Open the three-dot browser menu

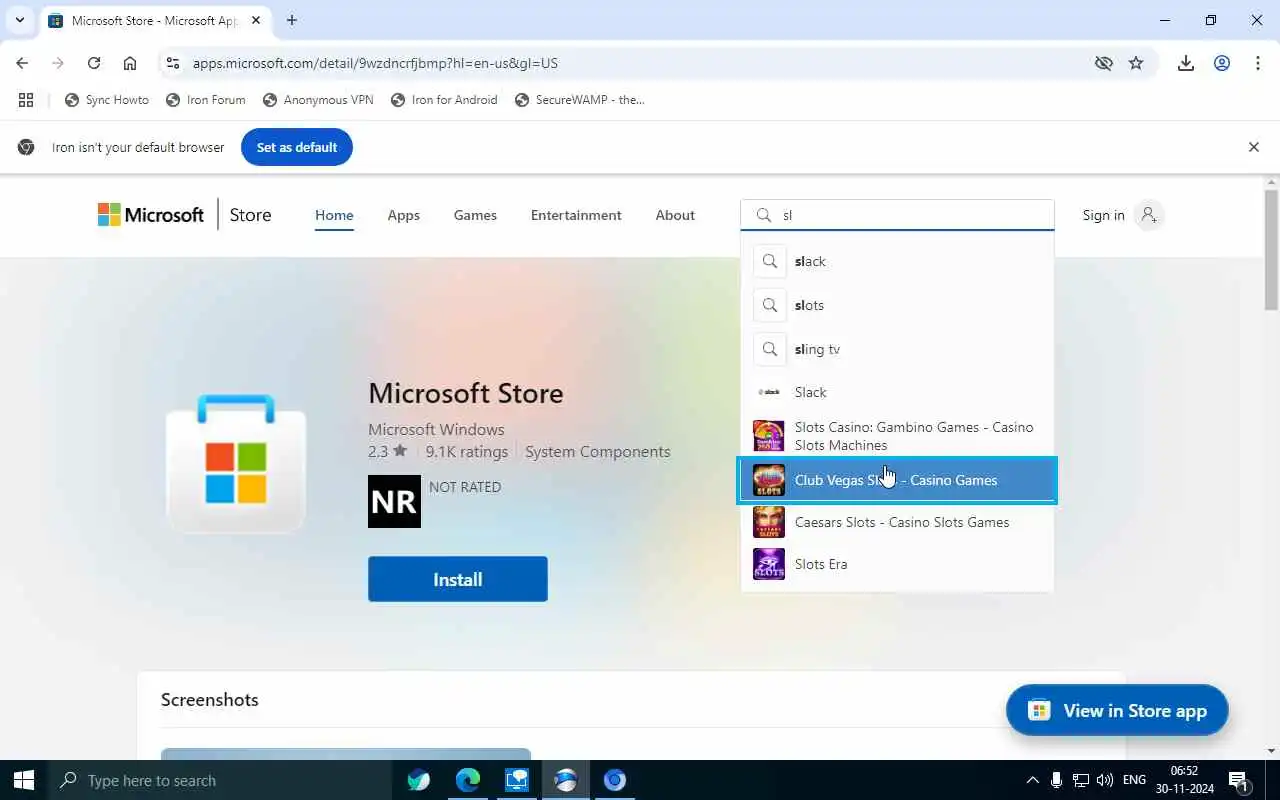(1258, 63)
